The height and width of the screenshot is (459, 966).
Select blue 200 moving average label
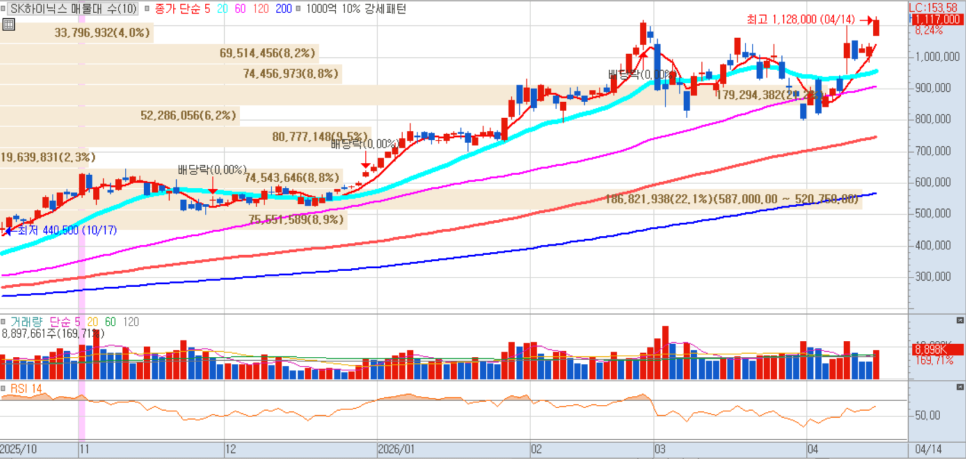click(x=286, y=10)
